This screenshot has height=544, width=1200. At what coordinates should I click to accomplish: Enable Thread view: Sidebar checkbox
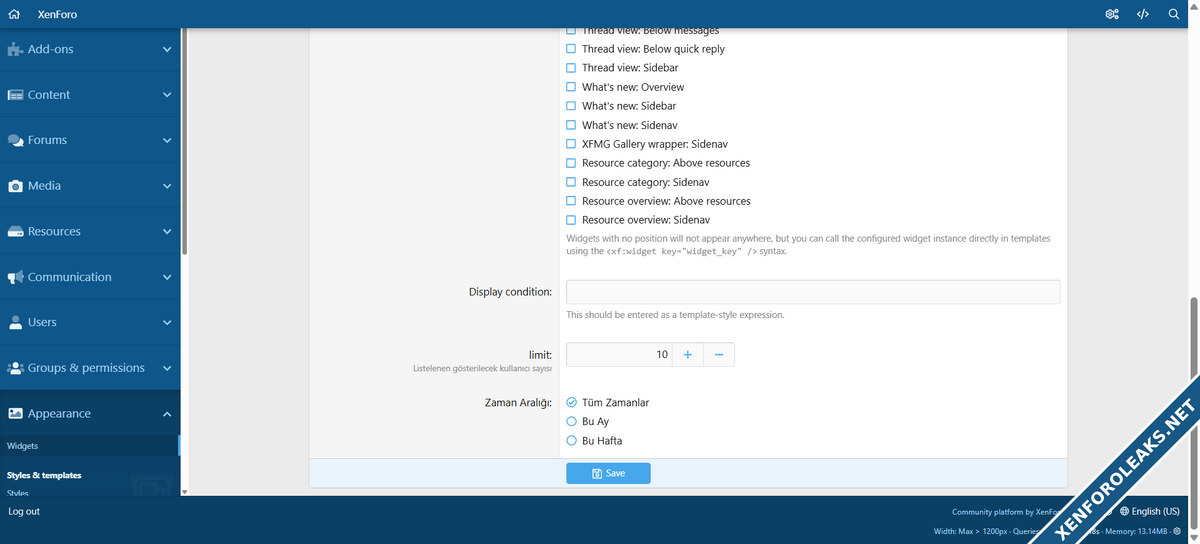click(x=571, y=68)
